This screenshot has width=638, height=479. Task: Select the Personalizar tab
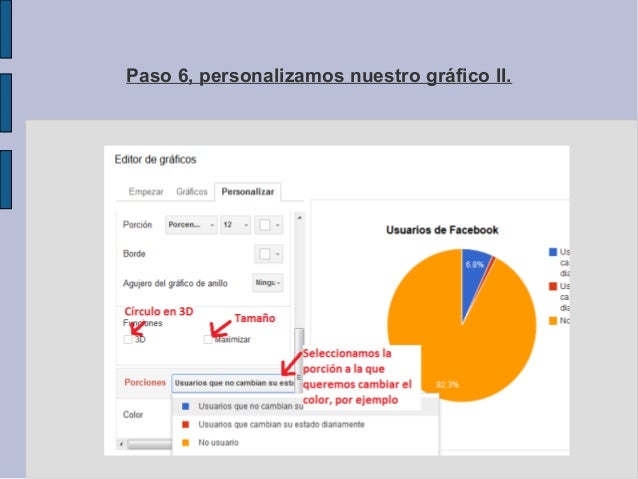[x=247, y=192]
